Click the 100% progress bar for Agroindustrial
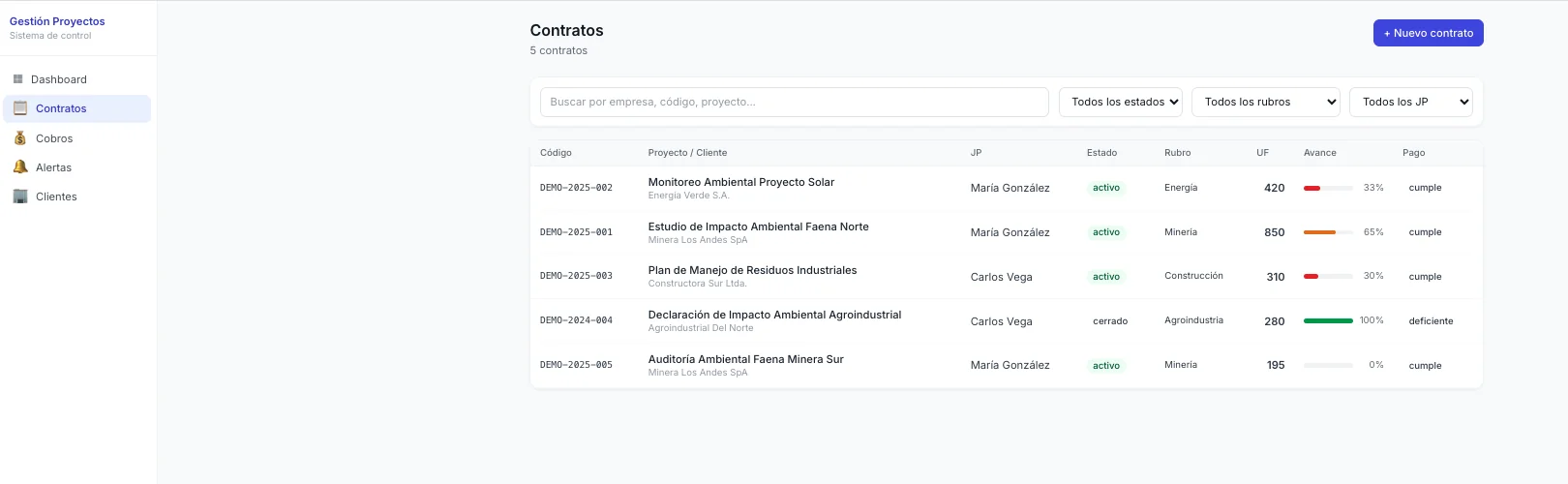Viewport: 1568px width, 484px height. 1328,320
